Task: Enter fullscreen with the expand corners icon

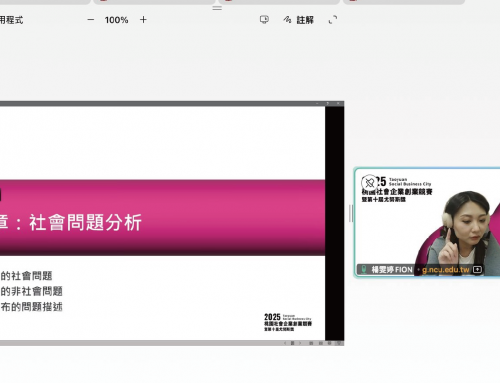Action: 333,20
